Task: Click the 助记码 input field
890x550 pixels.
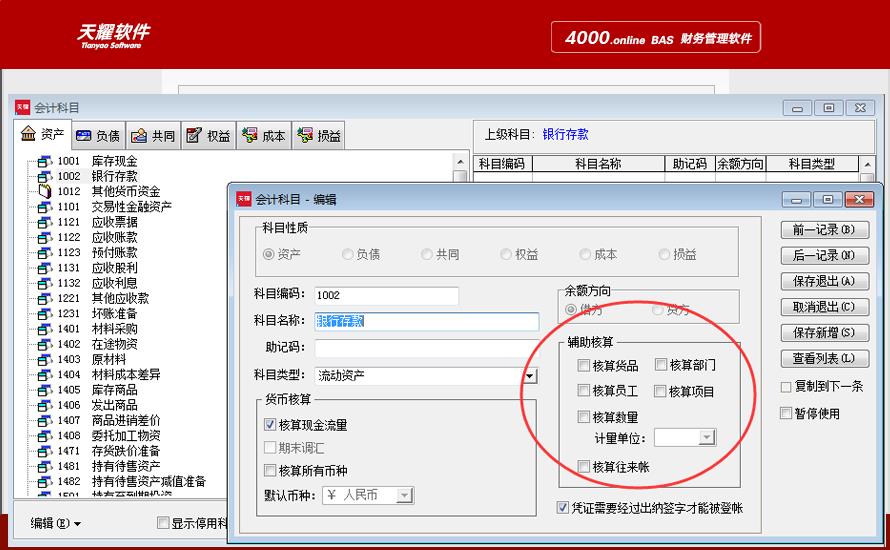Action: click(x=426, y=349)
